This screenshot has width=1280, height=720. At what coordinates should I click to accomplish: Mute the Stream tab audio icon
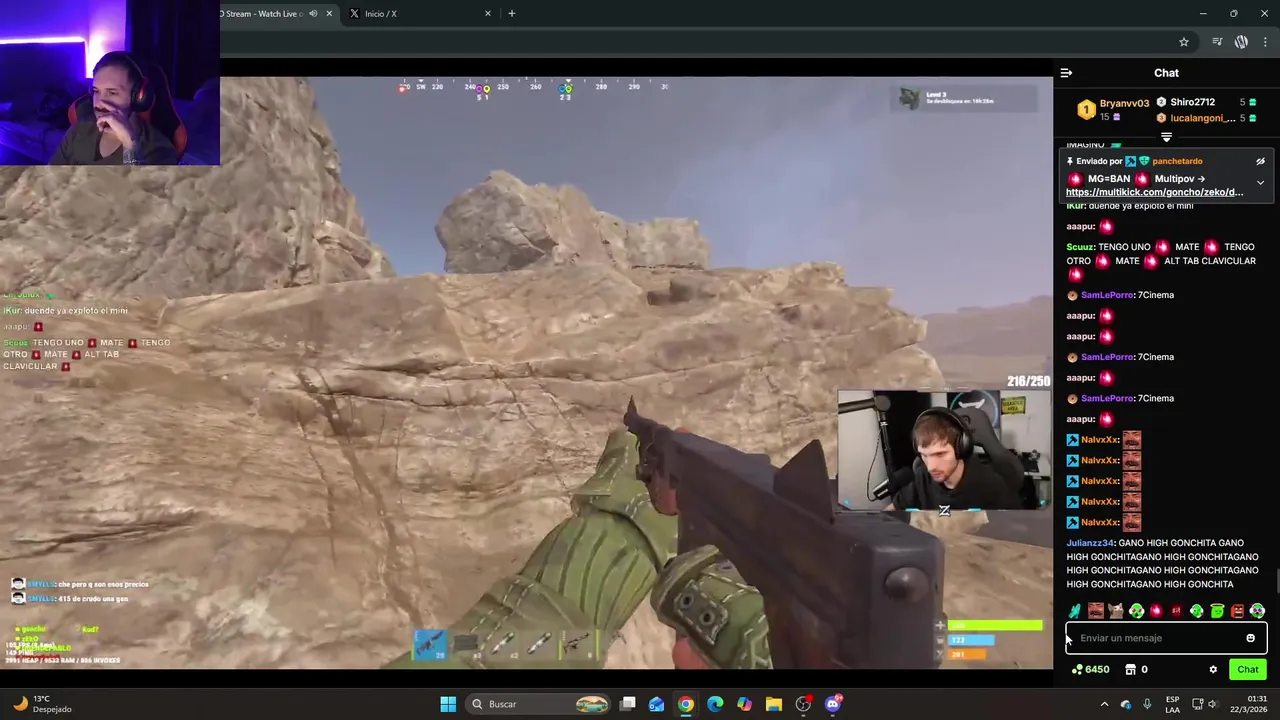pos(313,14)
